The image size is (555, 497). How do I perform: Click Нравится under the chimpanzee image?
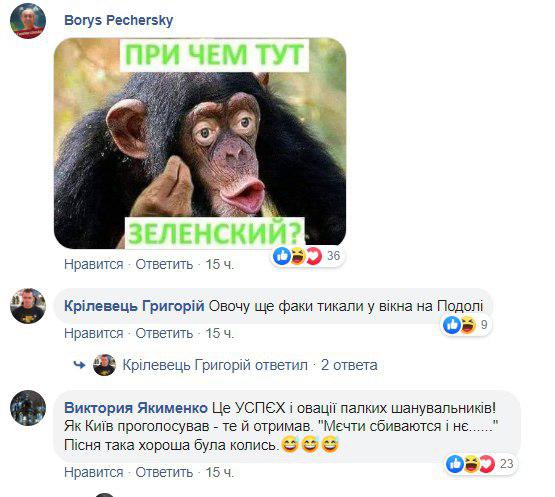[x=94, y=264]
